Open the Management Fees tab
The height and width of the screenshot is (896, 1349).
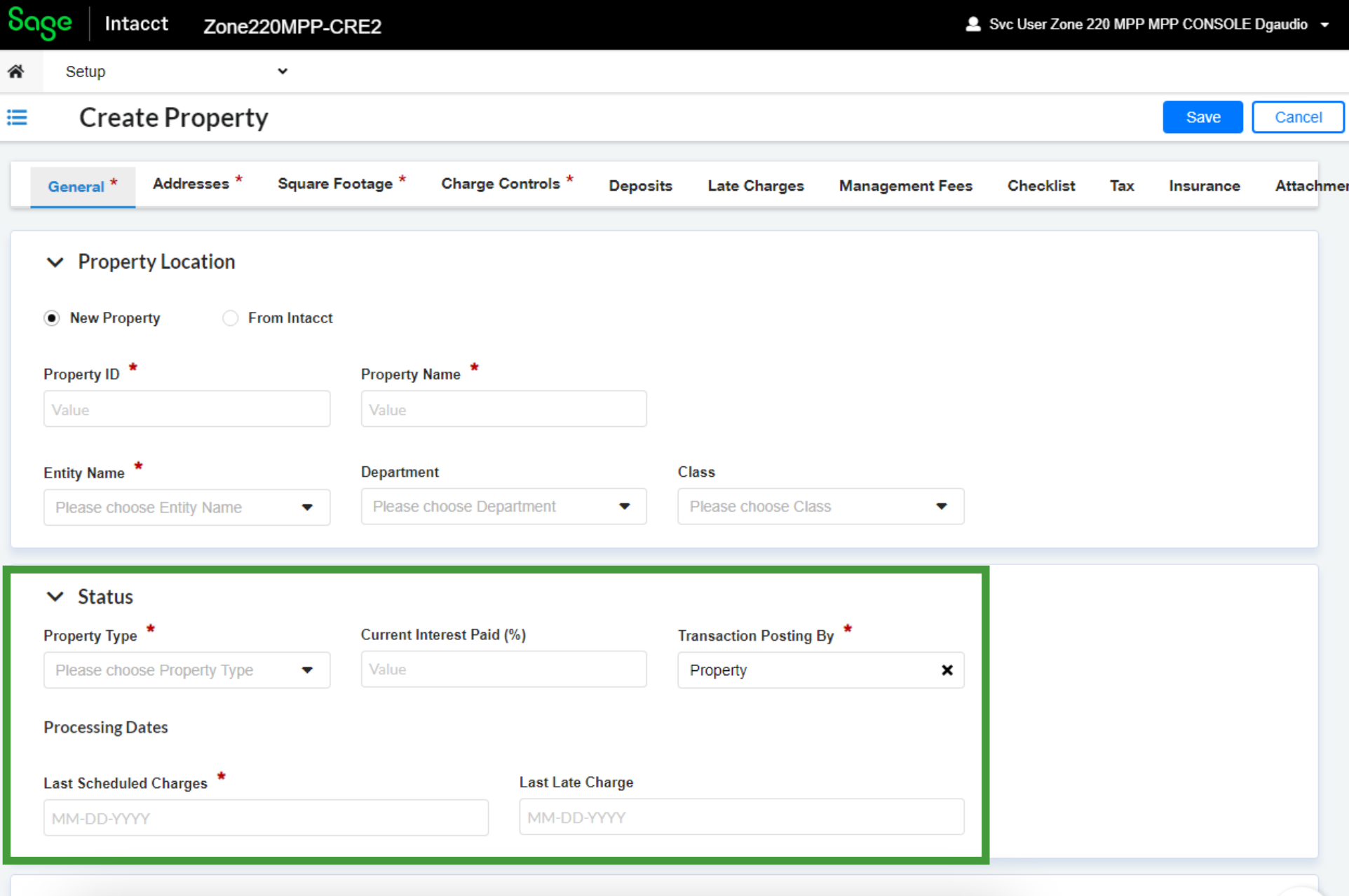pos(906,186)
